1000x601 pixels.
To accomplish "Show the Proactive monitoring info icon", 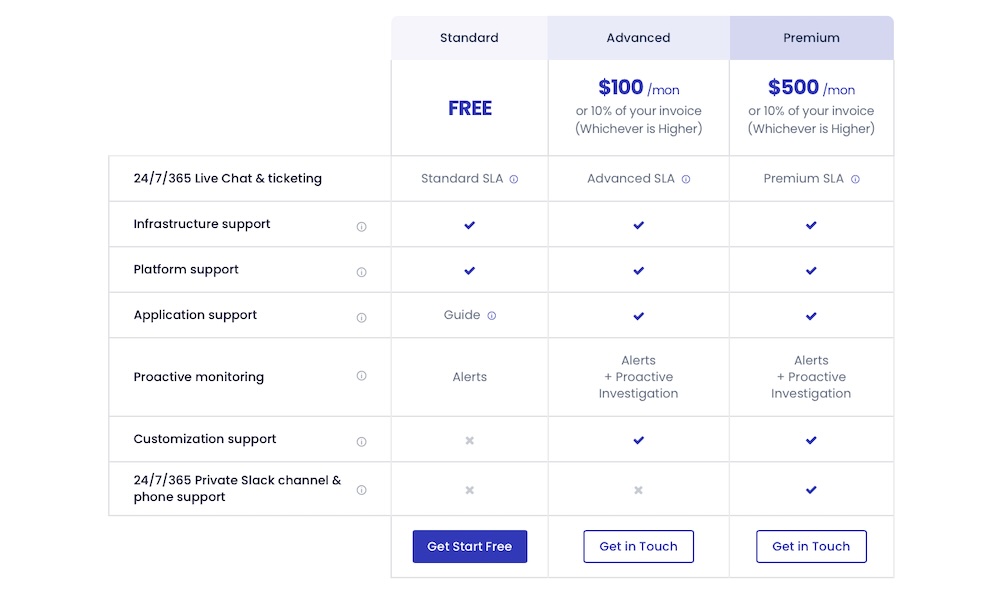I will coord(362,376).
